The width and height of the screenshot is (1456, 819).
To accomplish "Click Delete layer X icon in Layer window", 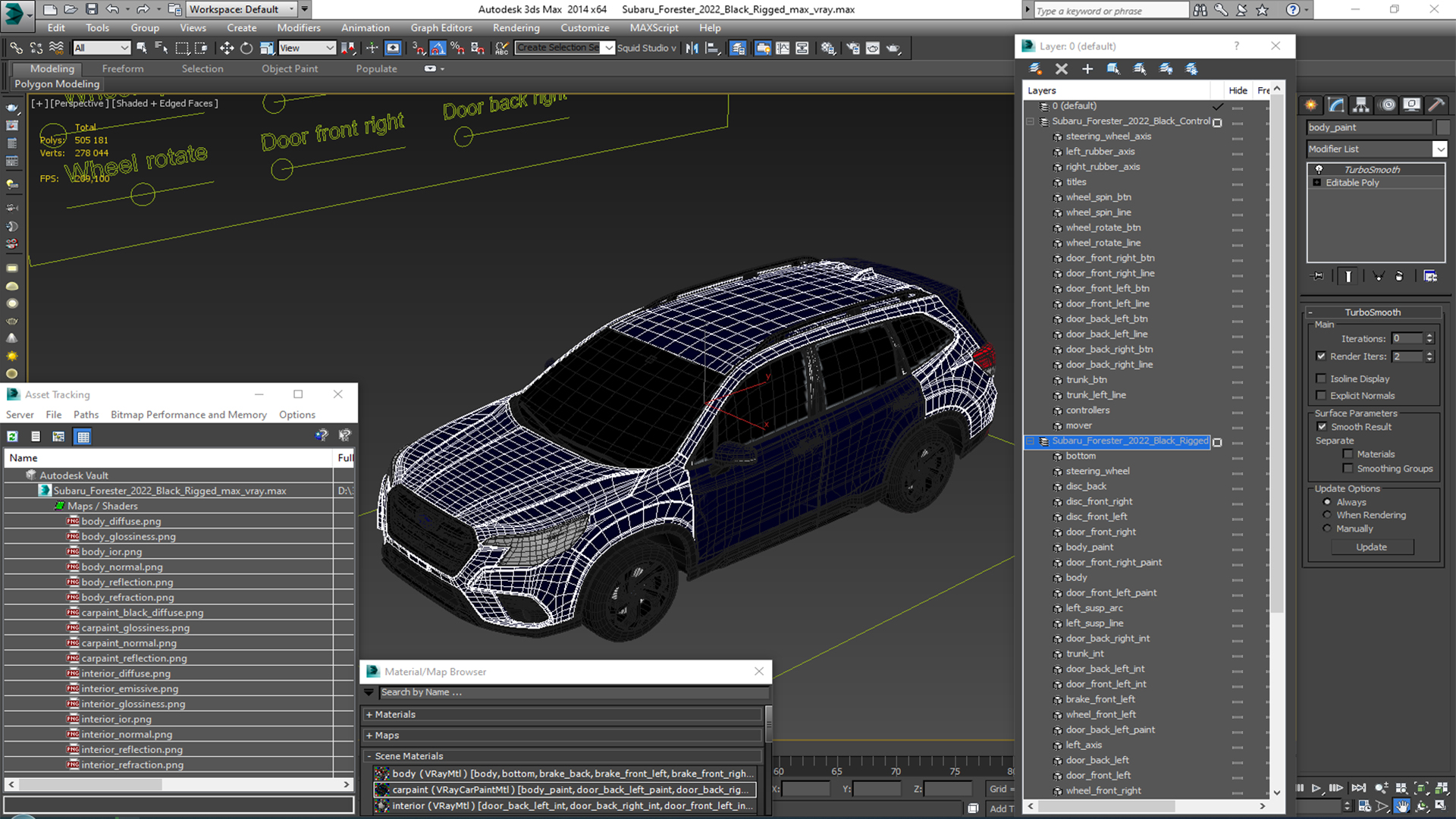I will 1061,69.
